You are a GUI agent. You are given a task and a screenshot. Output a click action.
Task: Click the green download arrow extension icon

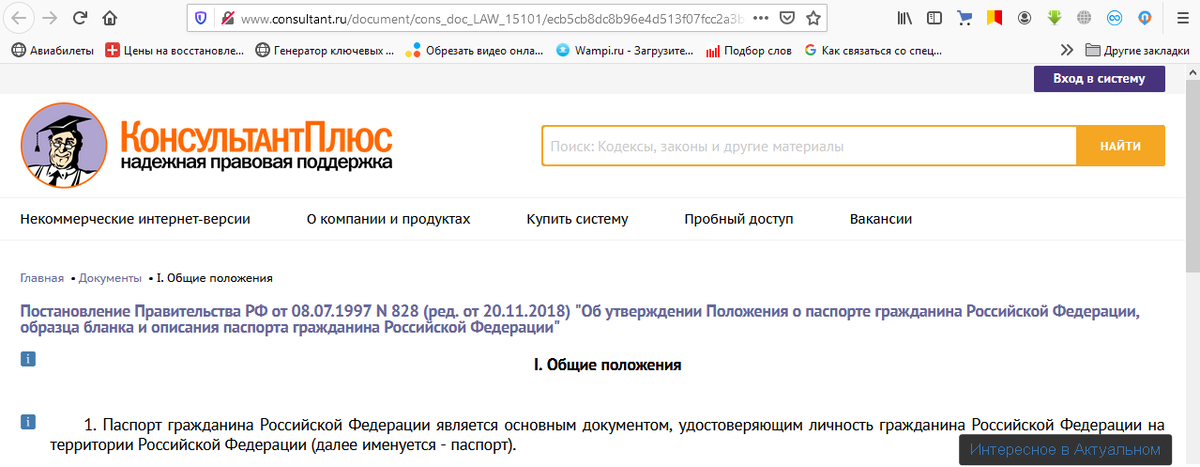coord(1054,17)
